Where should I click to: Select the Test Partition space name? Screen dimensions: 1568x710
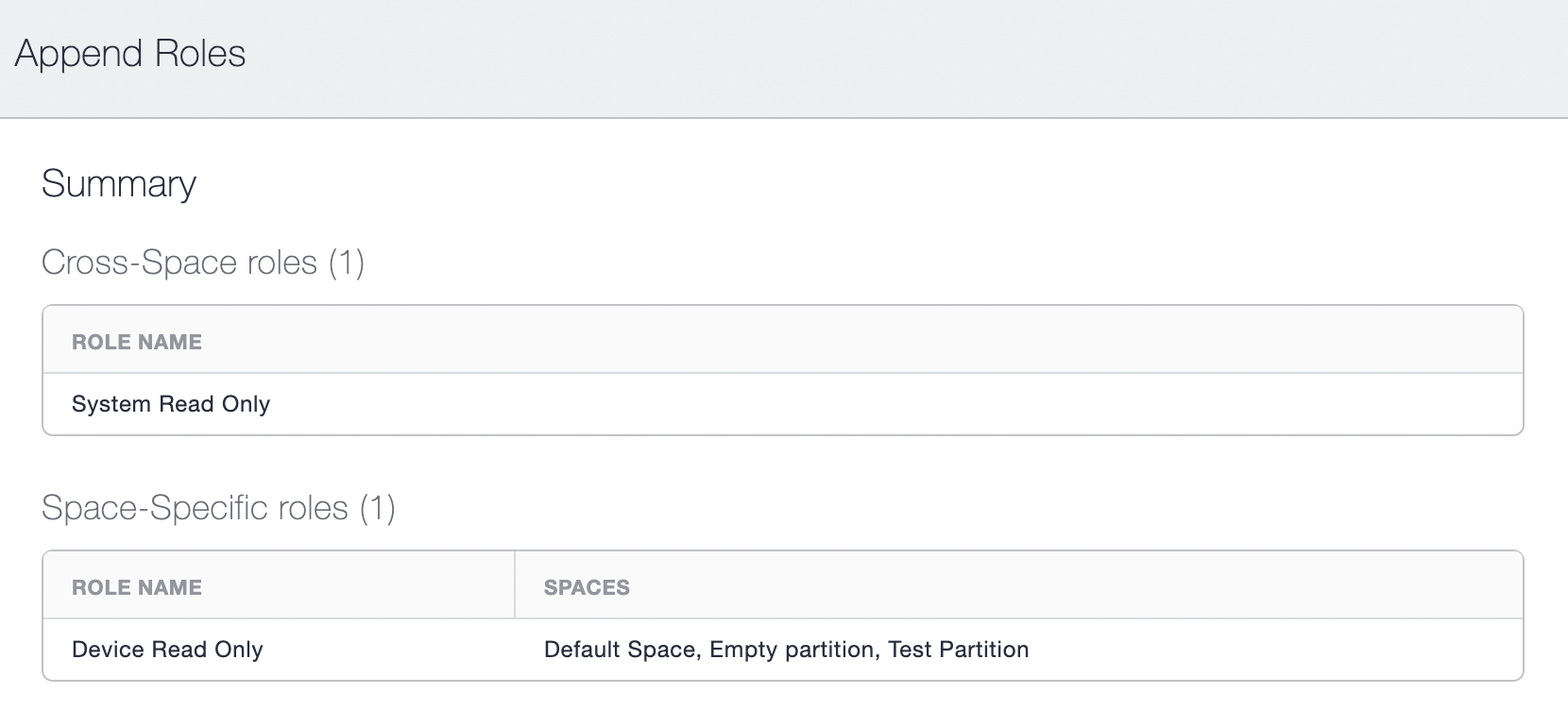pyautogui.click(x=959, y=650)
